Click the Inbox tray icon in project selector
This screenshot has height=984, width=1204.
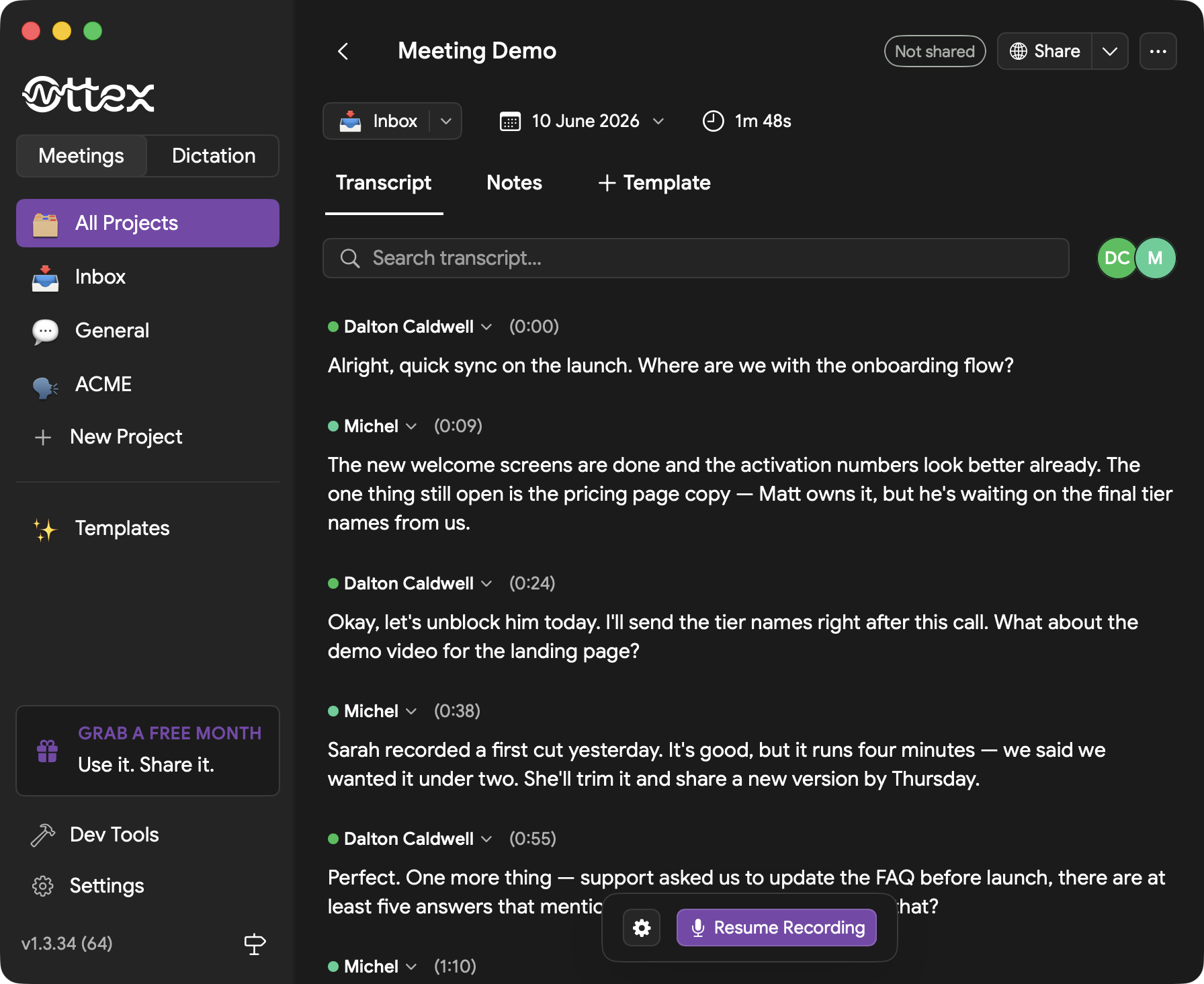point(350,121)
